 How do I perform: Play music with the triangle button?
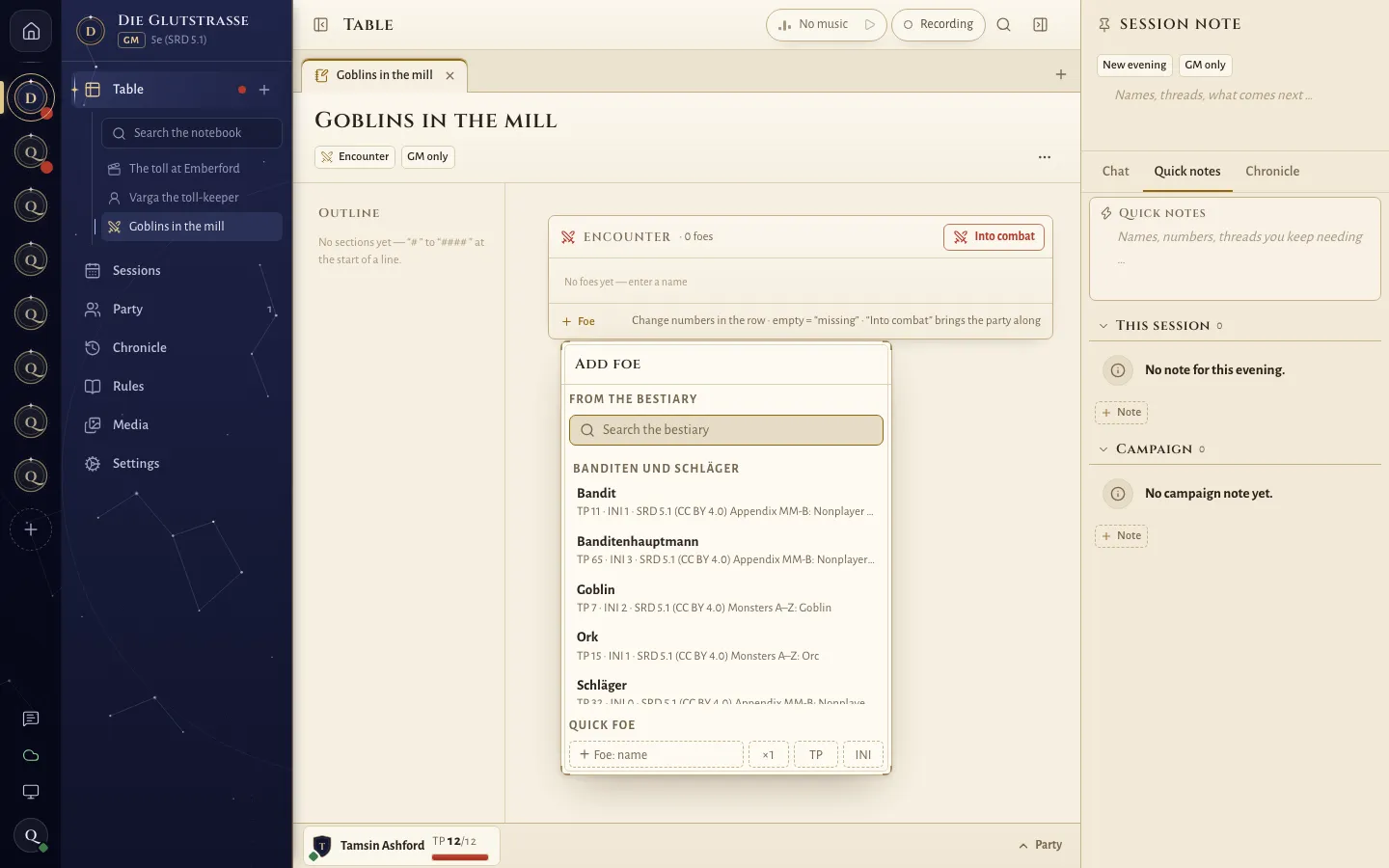870,25
